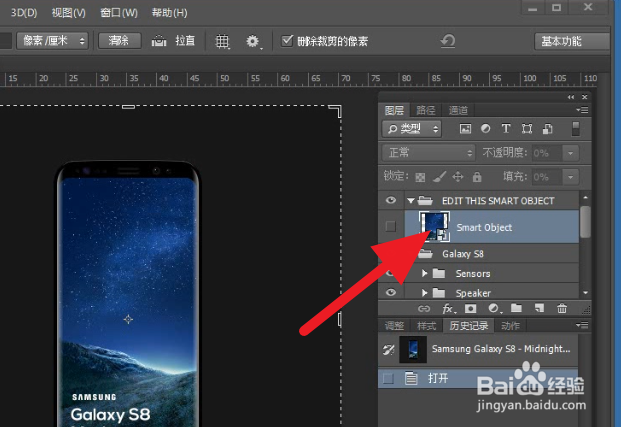Add a layer style with fx icon
The height and width of the screenshot is (427, 621).
tap(448, 308)
